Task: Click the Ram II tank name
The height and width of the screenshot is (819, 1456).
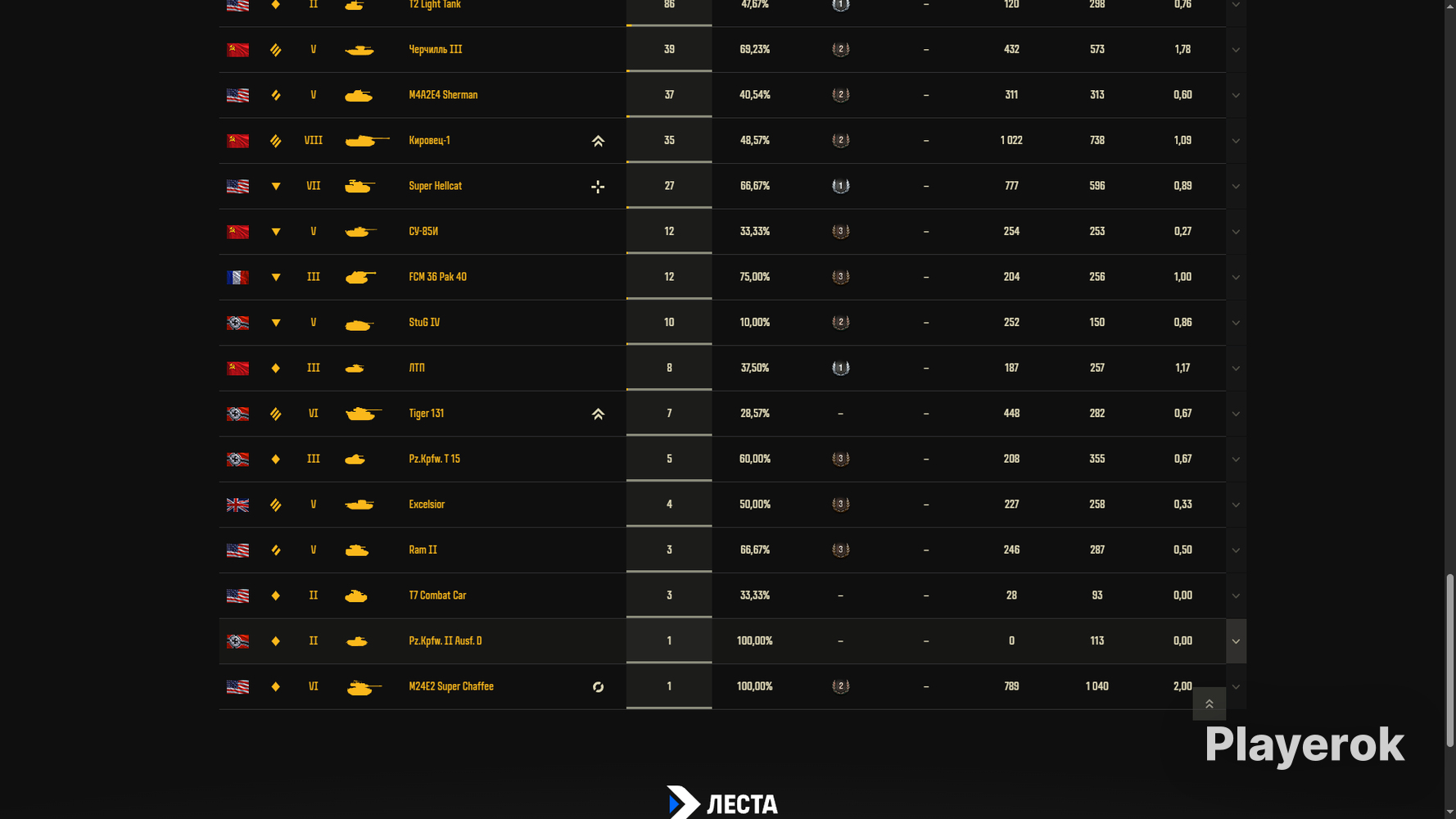Action: (423, 550)
